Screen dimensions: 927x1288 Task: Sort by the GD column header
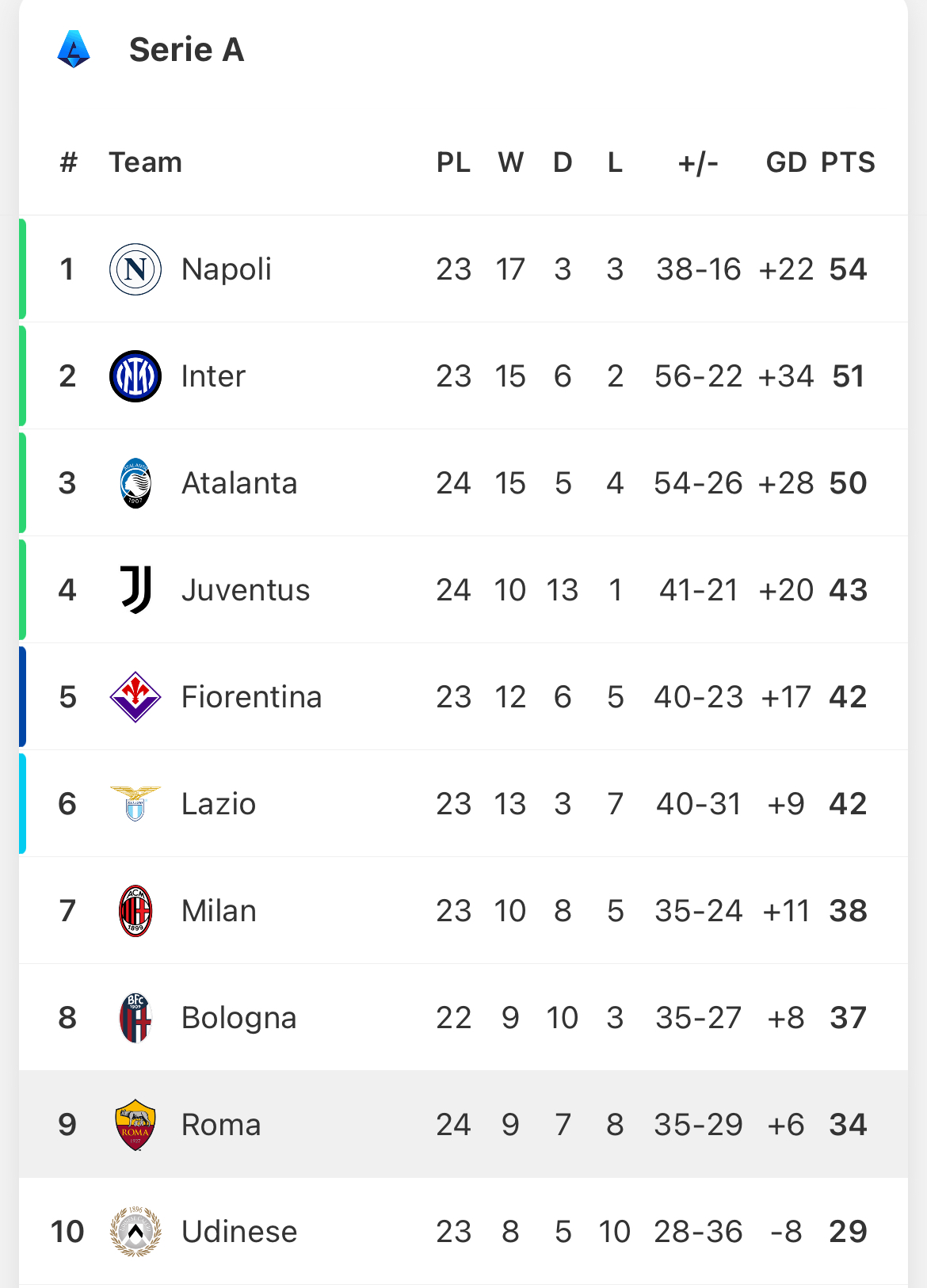coord(786,162)
